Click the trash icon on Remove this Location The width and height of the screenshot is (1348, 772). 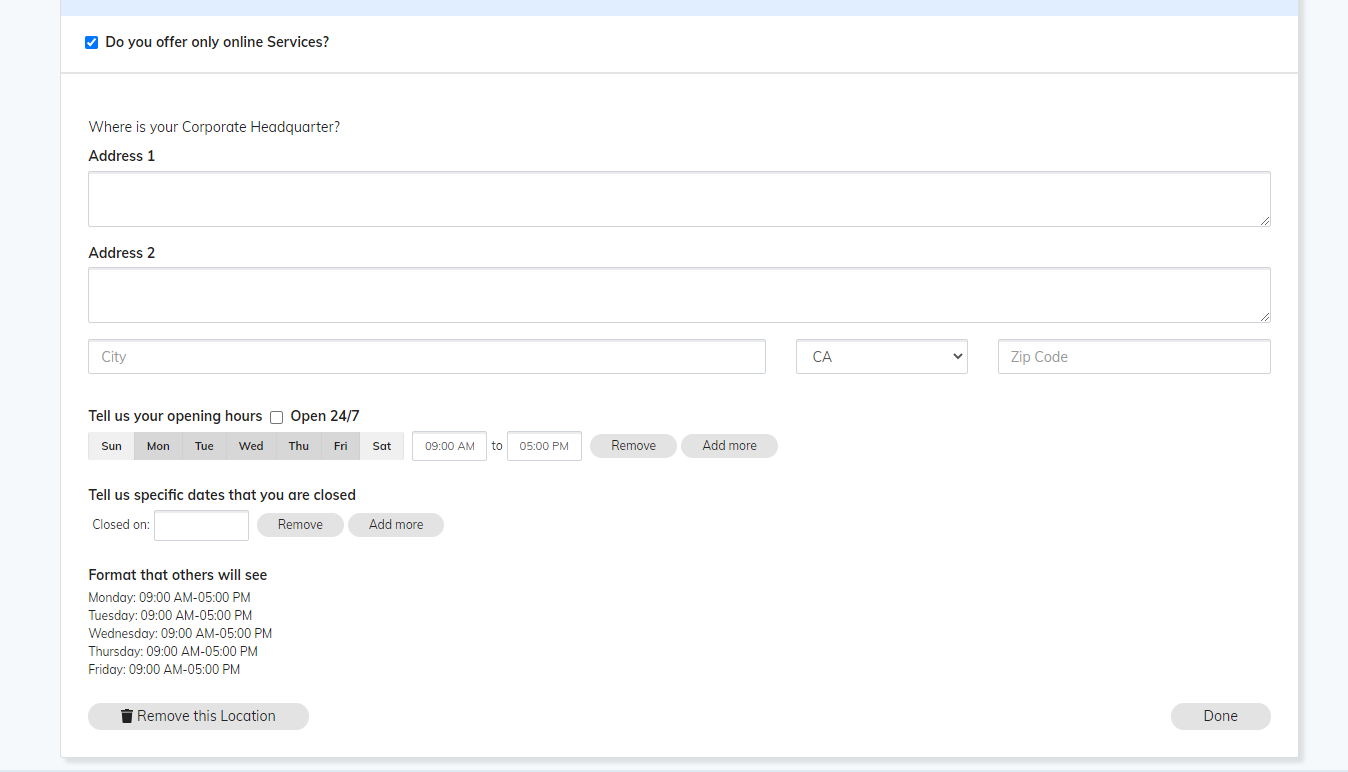[126, 715]
